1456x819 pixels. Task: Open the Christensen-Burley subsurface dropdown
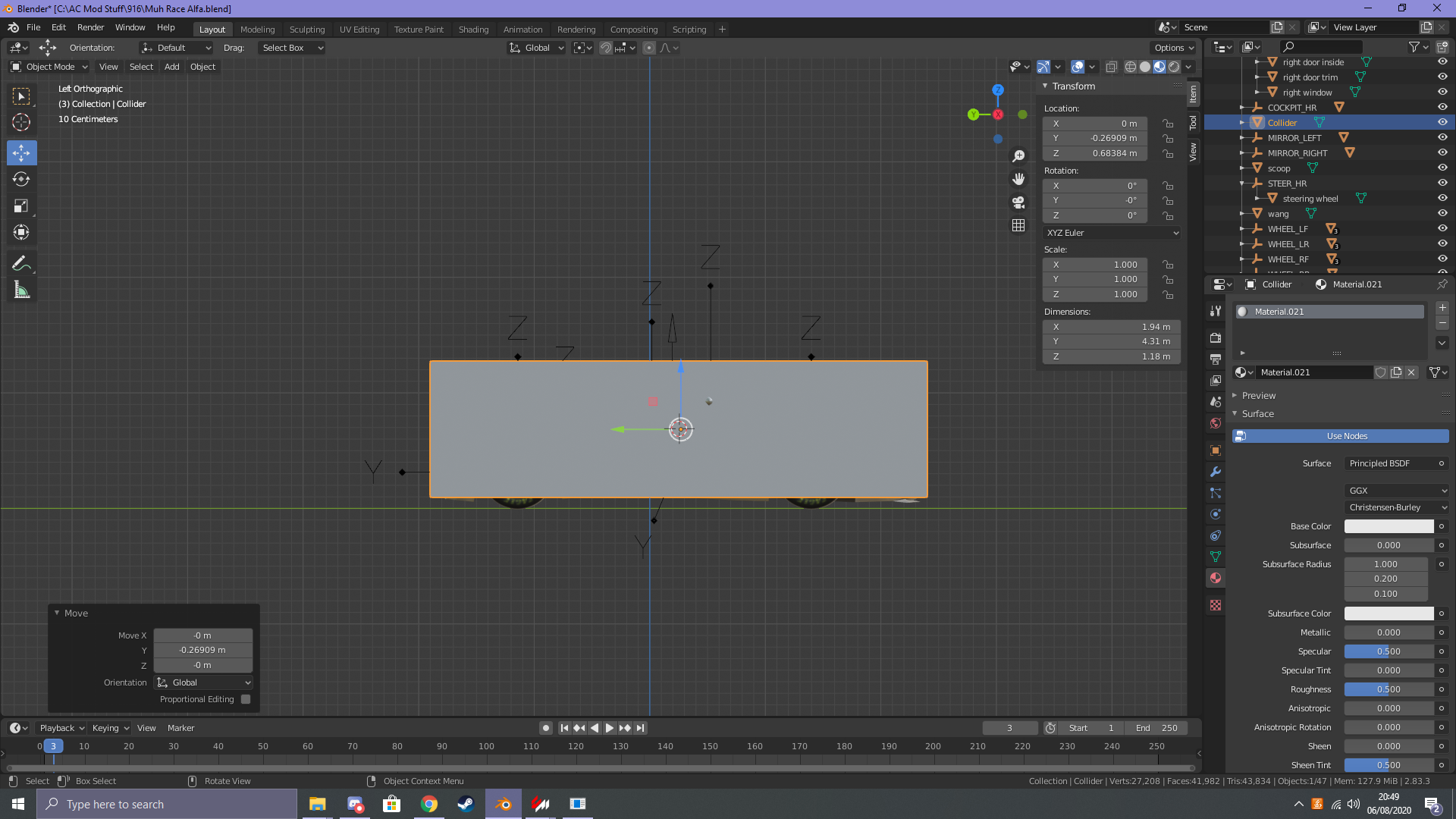[1397, 507]
